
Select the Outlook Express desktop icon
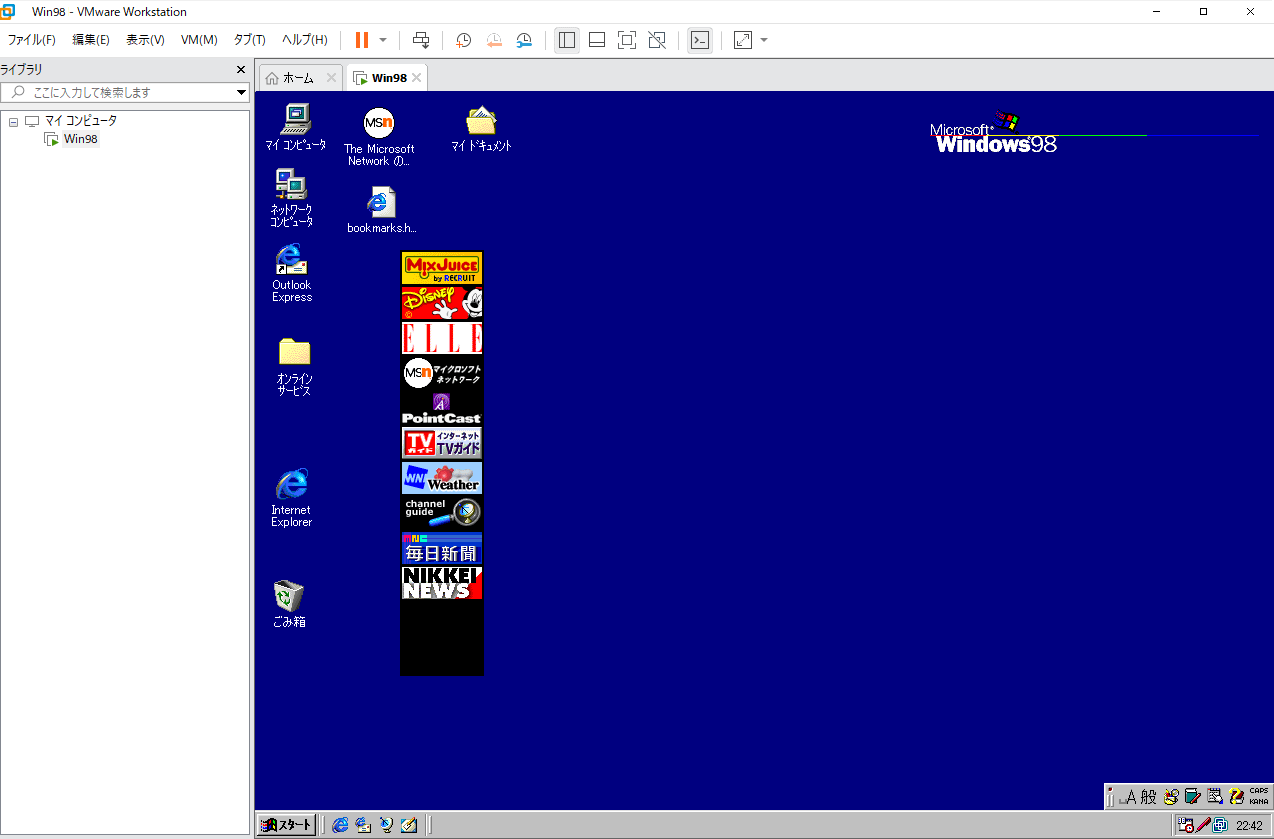click(x=291, y=273)
